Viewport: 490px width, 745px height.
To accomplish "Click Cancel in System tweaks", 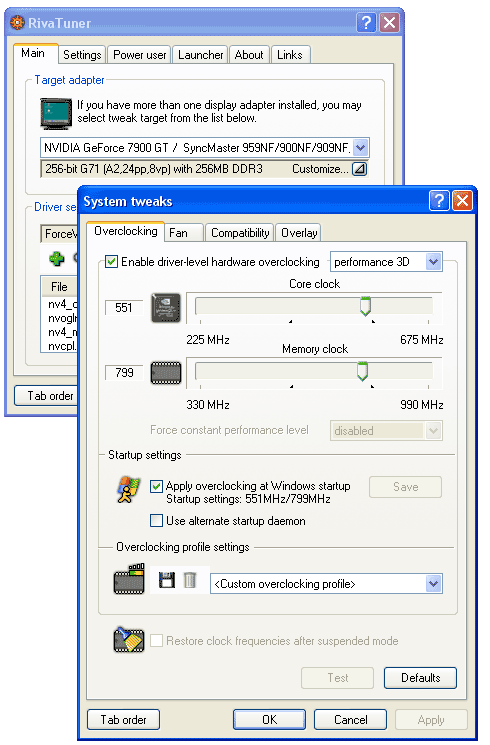I will click(350, 719).
